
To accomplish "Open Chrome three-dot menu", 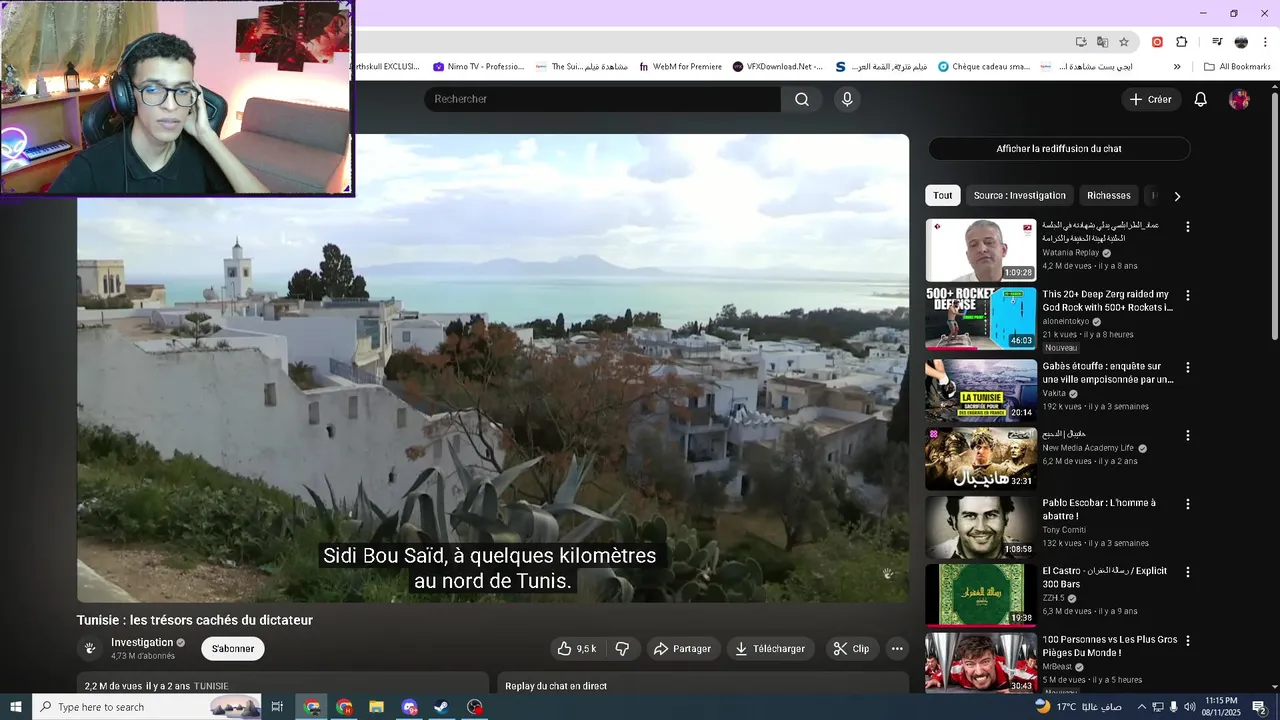I will coord(1264,42).
